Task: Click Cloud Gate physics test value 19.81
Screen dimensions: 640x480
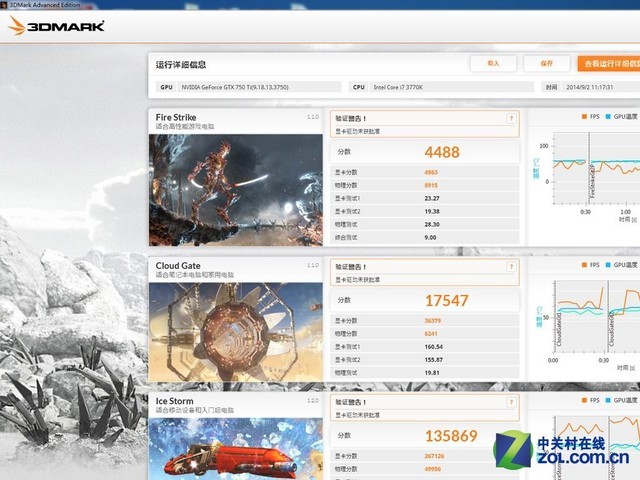Action: [432, 373]
